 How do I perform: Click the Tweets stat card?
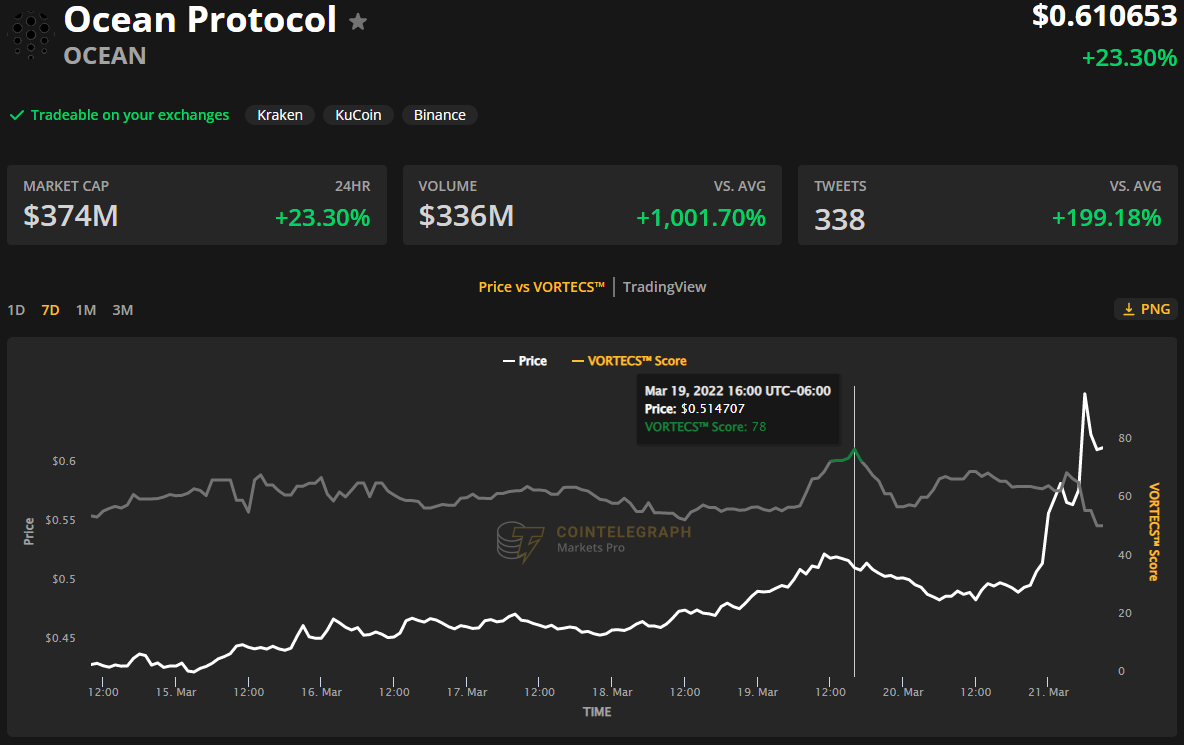click(987, 205)
